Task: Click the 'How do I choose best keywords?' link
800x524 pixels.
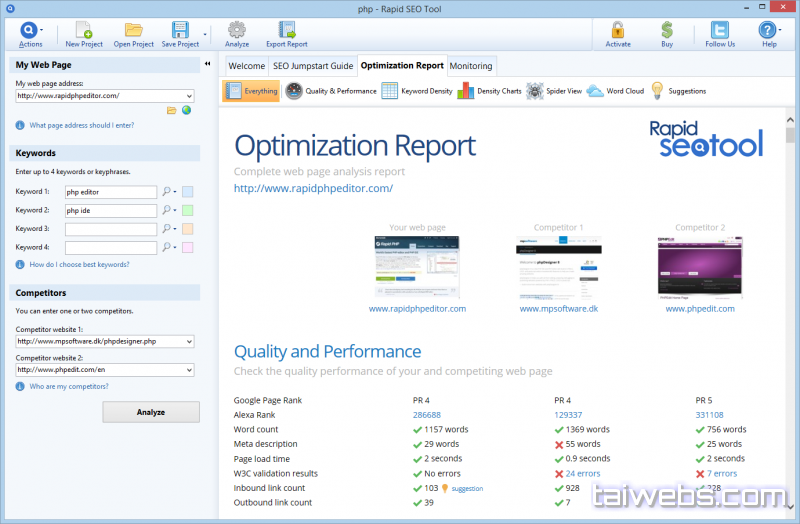Action: click(x=79, y=265)
